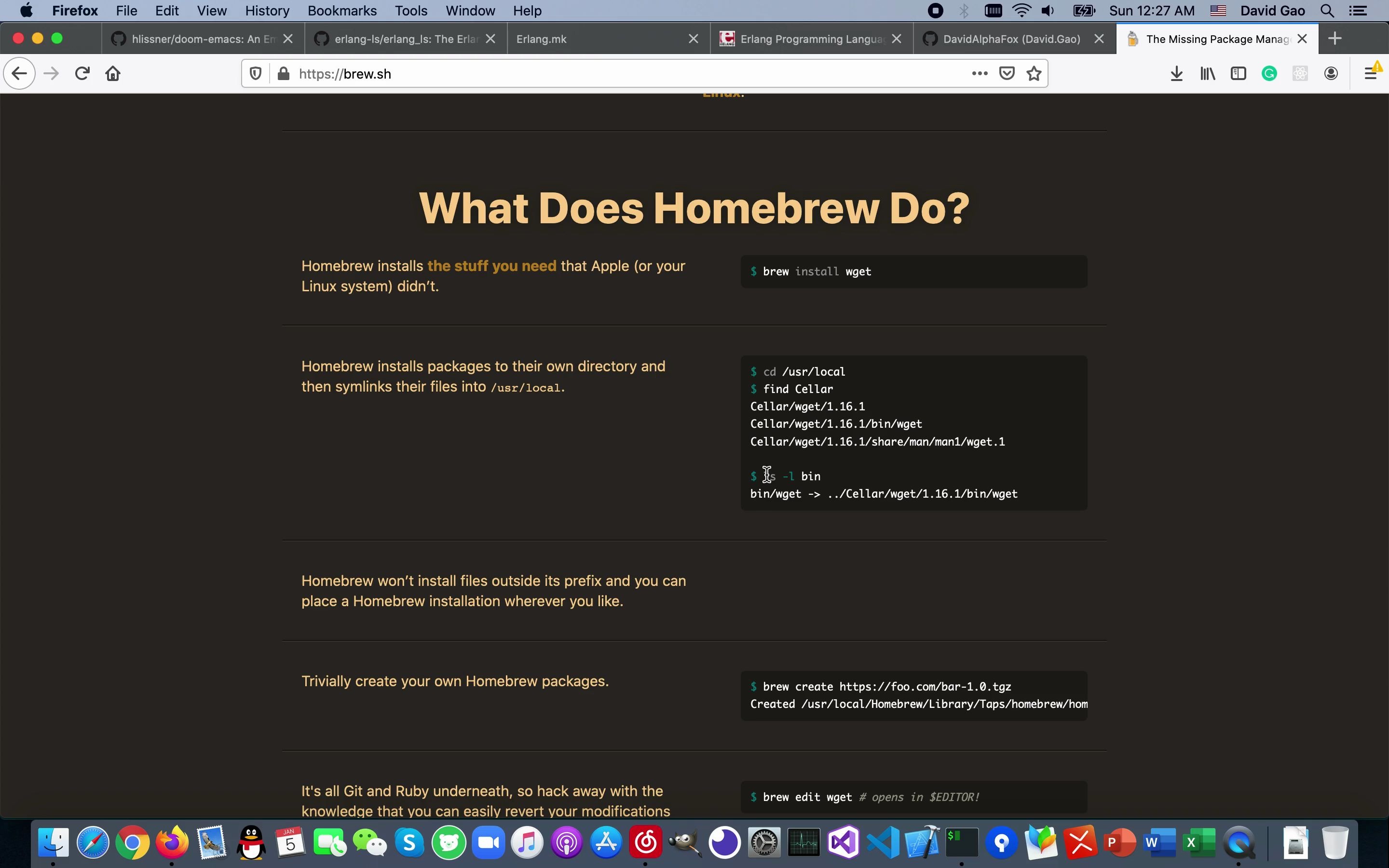Launch Microsoft Word from the Dock
The height and width of the screenshot is (868, 1389).
click(1159, 842)
